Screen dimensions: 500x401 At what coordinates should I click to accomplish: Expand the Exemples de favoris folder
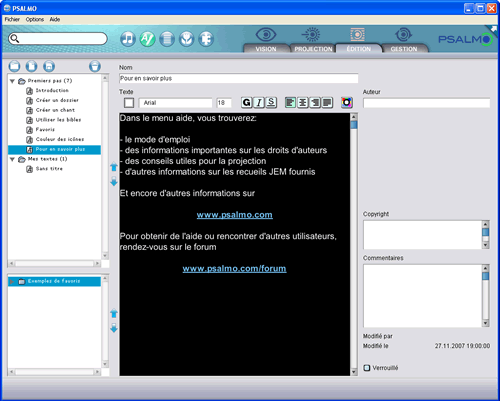(12, 282)
